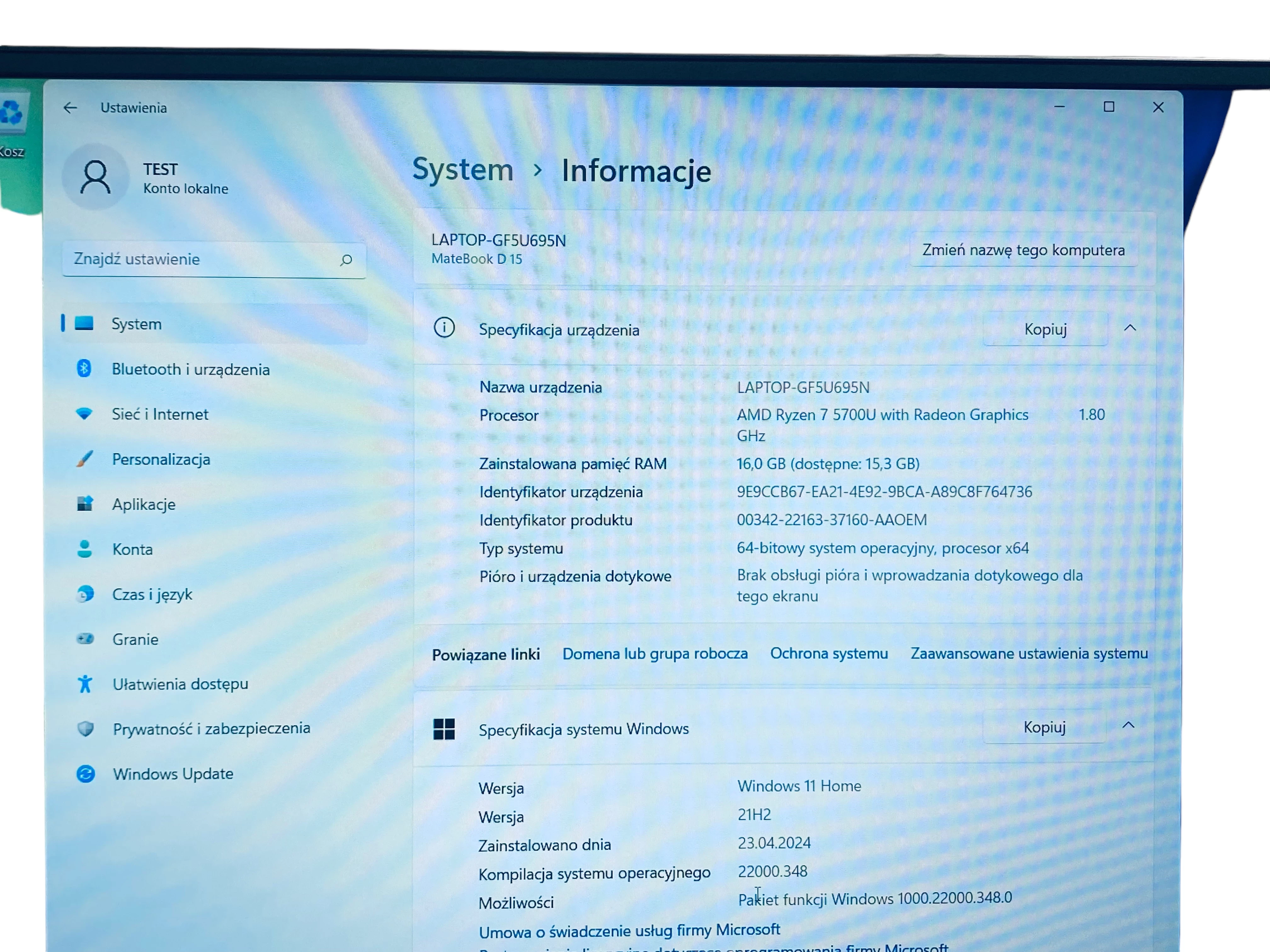Click Zmień nazwę tego komputera button
The height and width of the screenshot is (952, 1270).
point(1023,250)
